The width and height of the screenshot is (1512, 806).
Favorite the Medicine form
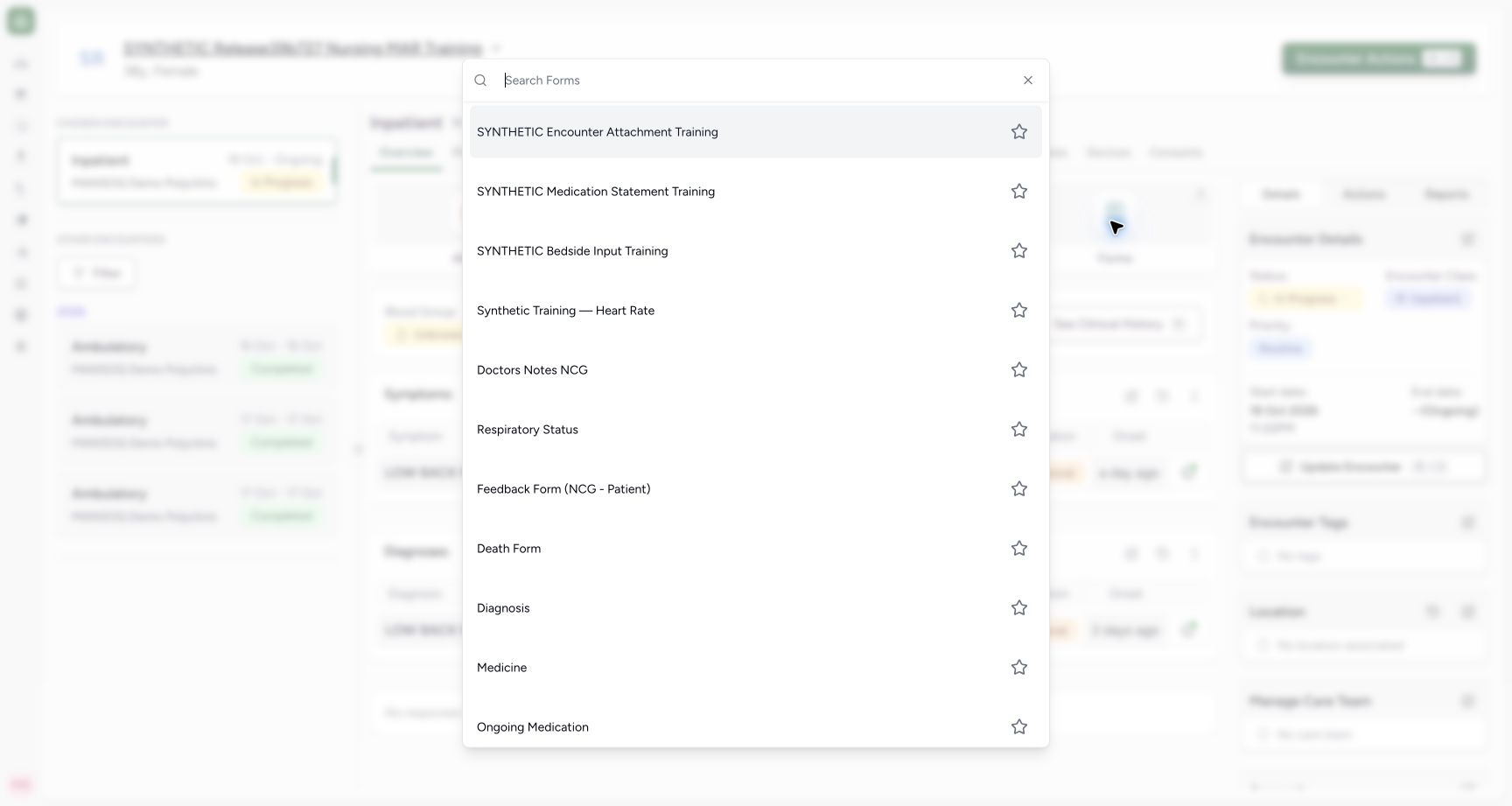tap(1019, 668)
